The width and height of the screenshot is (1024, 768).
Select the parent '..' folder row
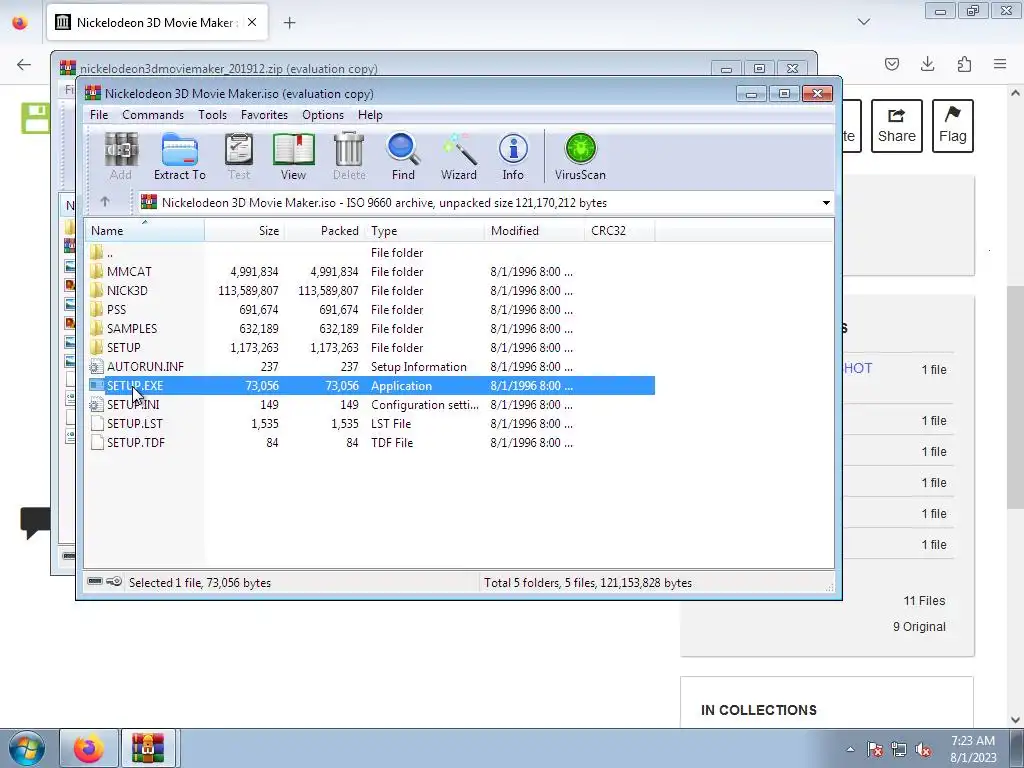point(370,253)
